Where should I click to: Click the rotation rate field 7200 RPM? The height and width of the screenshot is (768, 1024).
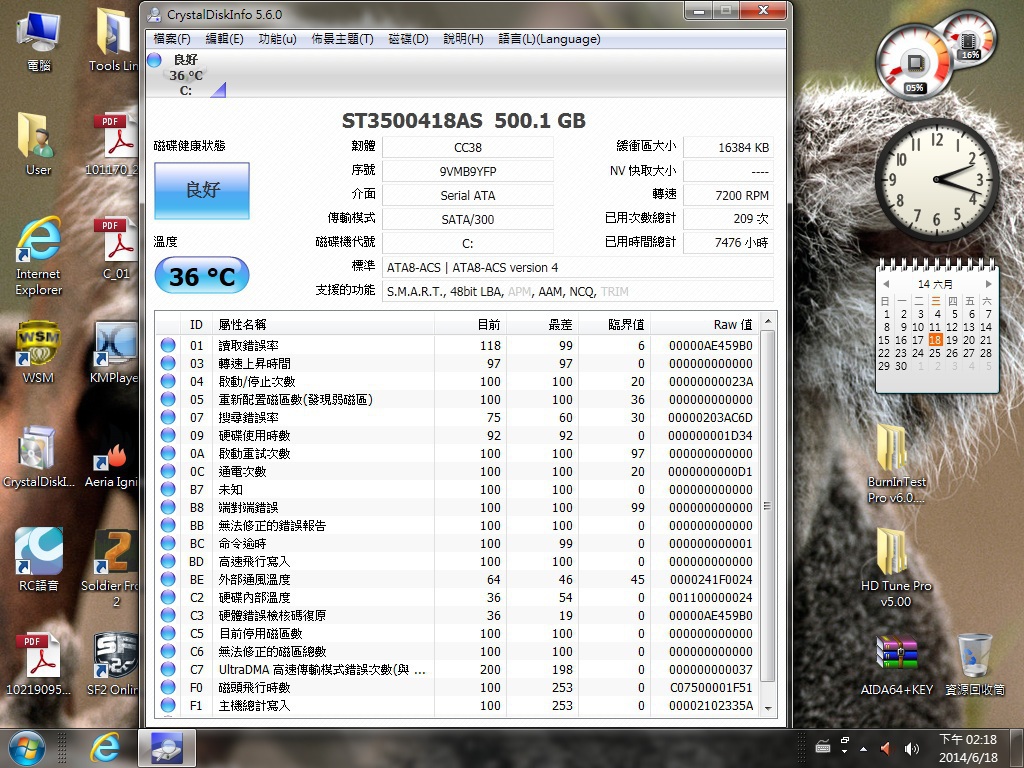click(x=728, y=195)
